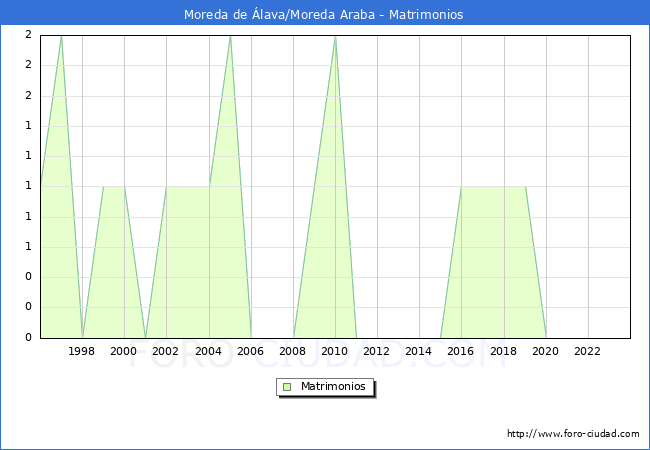Click the 'Matrimonios' legend label

pyautogui.click(x=333, y=386)
